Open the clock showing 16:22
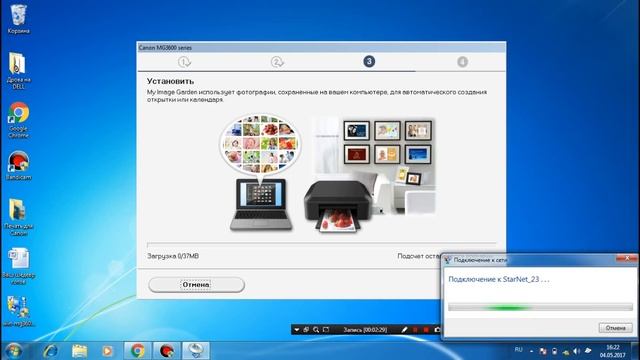Screen dimensions: 640x360 tap(612, 351)
